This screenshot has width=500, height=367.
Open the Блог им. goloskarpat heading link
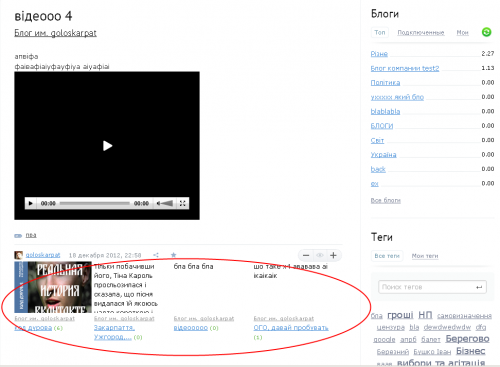[55, 33]
